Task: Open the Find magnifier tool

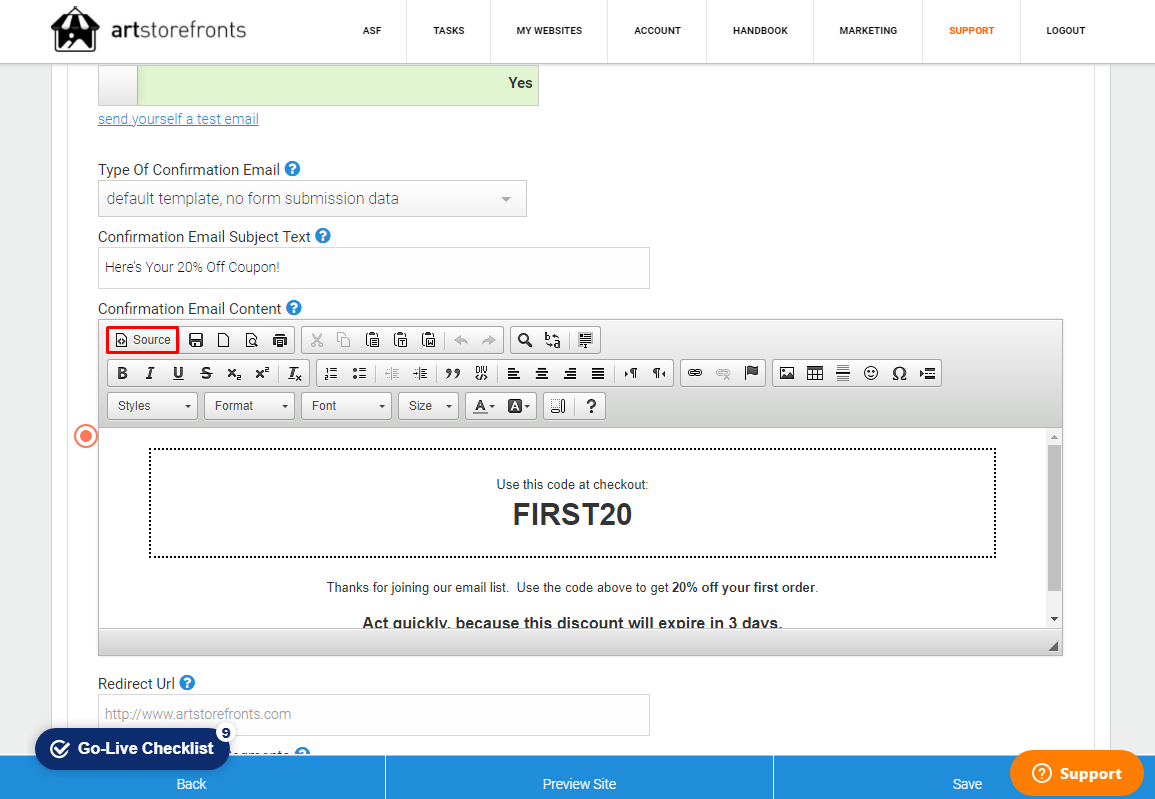Action: pos(524,340)
